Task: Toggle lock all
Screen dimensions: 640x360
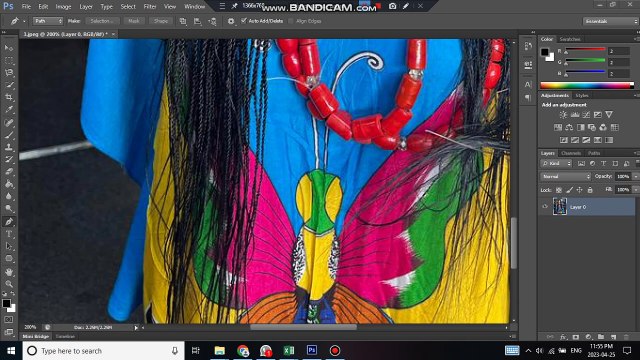Action: click(590, 190)
